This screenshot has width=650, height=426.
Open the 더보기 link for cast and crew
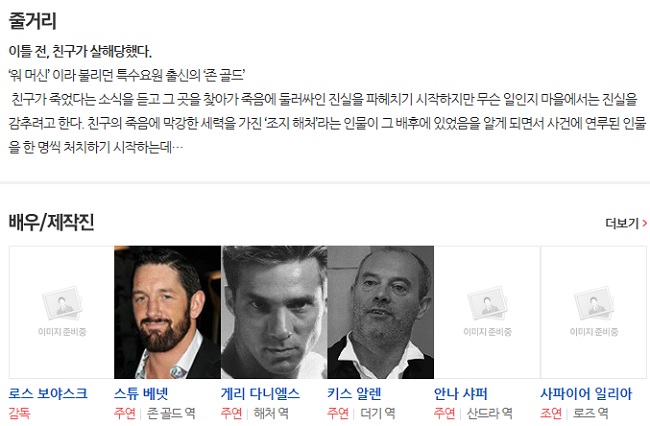click(x=626, y=223)
